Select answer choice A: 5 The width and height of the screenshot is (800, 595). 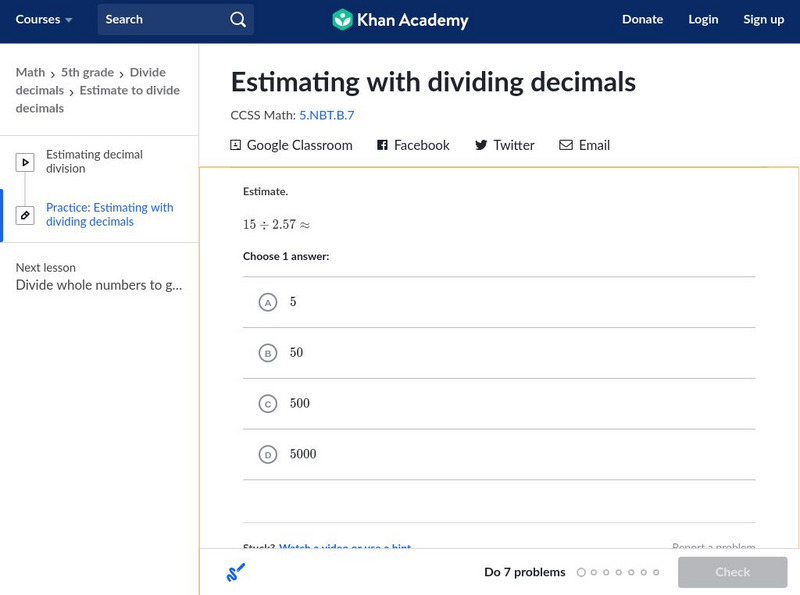(267, 302)
